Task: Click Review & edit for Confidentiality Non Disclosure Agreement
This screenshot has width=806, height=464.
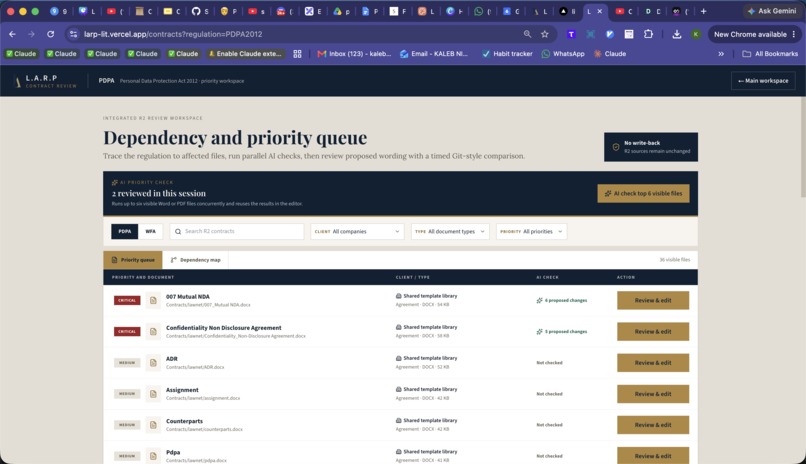Action: (x=653, y=331)
